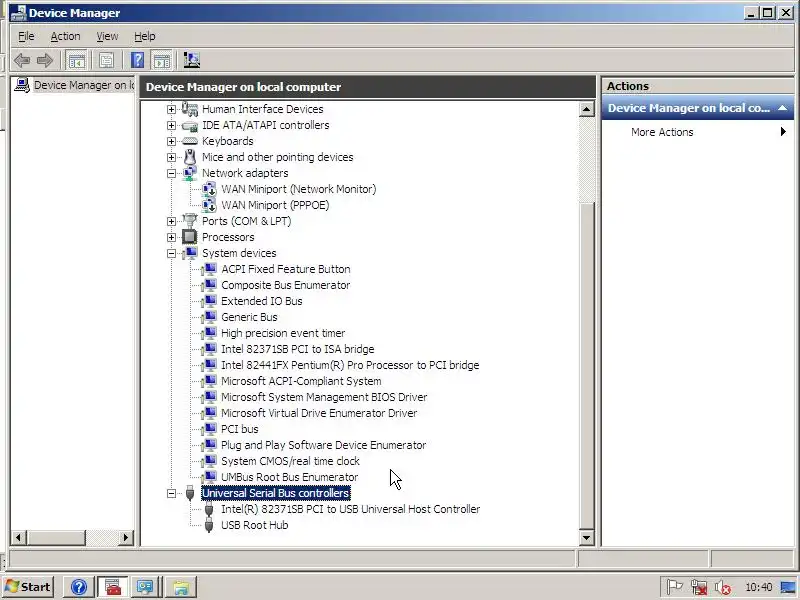Expand the Human Interface Devices node

(171, 109)
